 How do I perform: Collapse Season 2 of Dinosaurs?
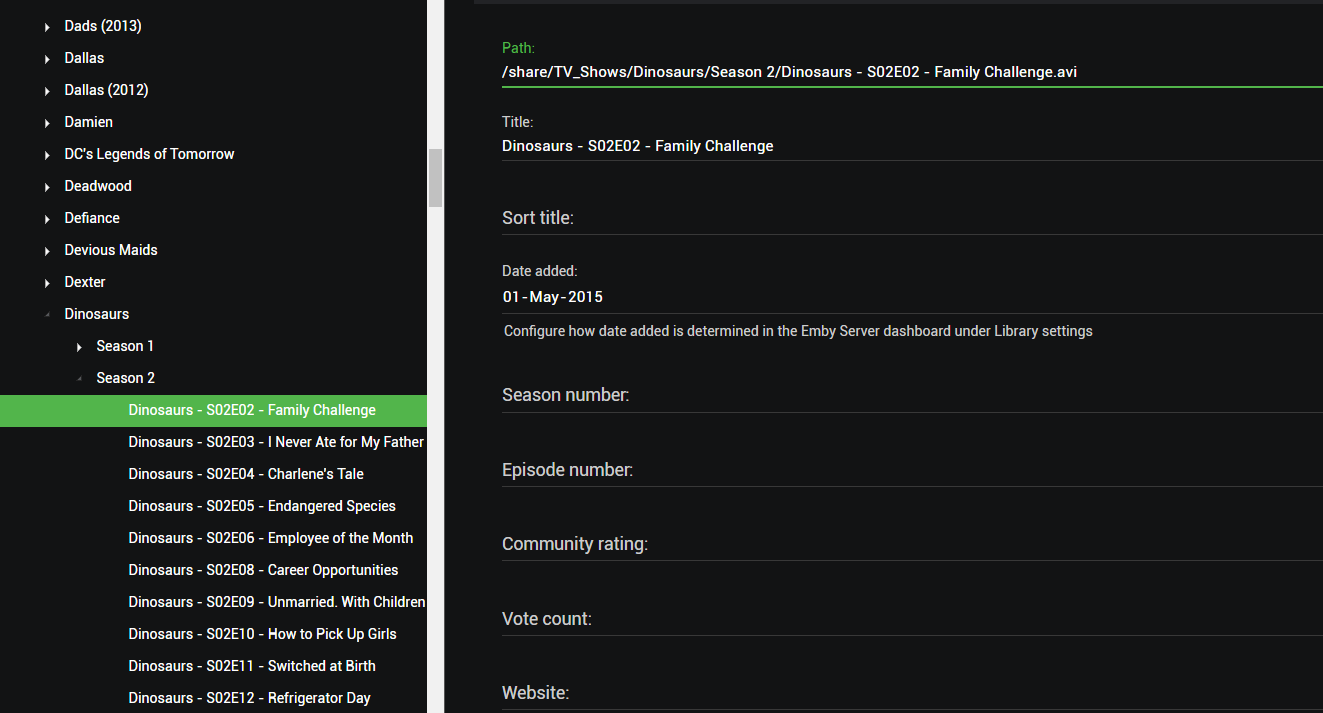pyautogui.click(x=78, y=377)
